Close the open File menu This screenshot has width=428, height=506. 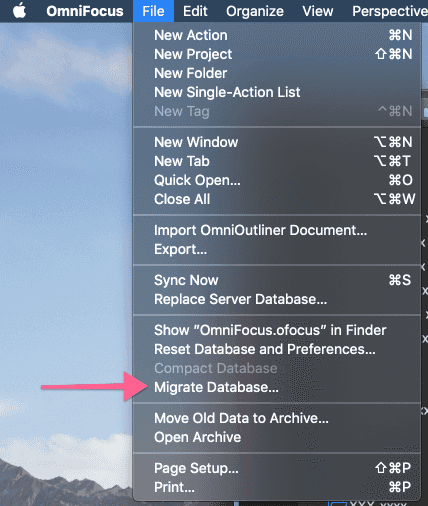point(153,11)
